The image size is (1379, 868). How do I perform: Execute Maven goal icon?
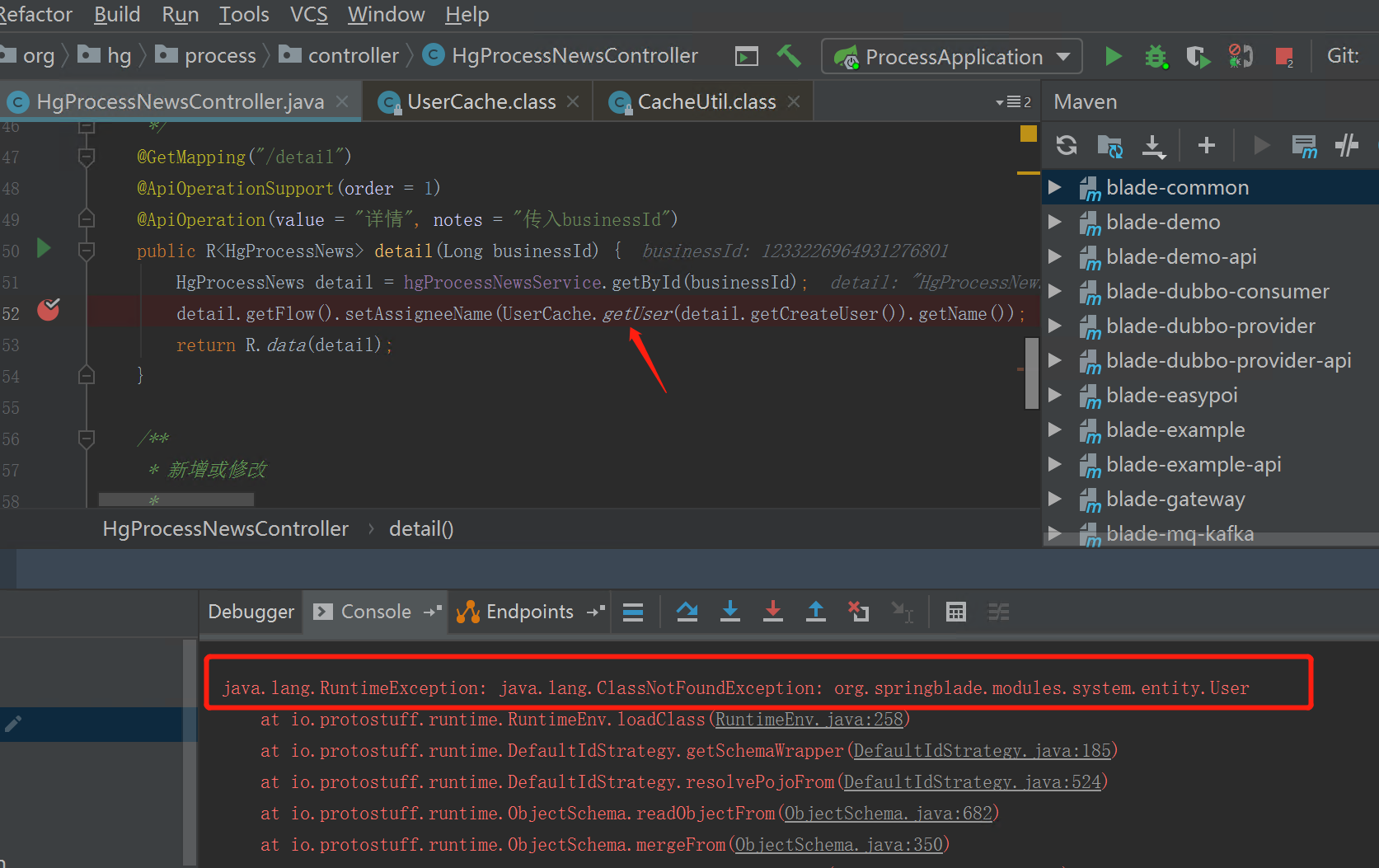(1304, 146)
